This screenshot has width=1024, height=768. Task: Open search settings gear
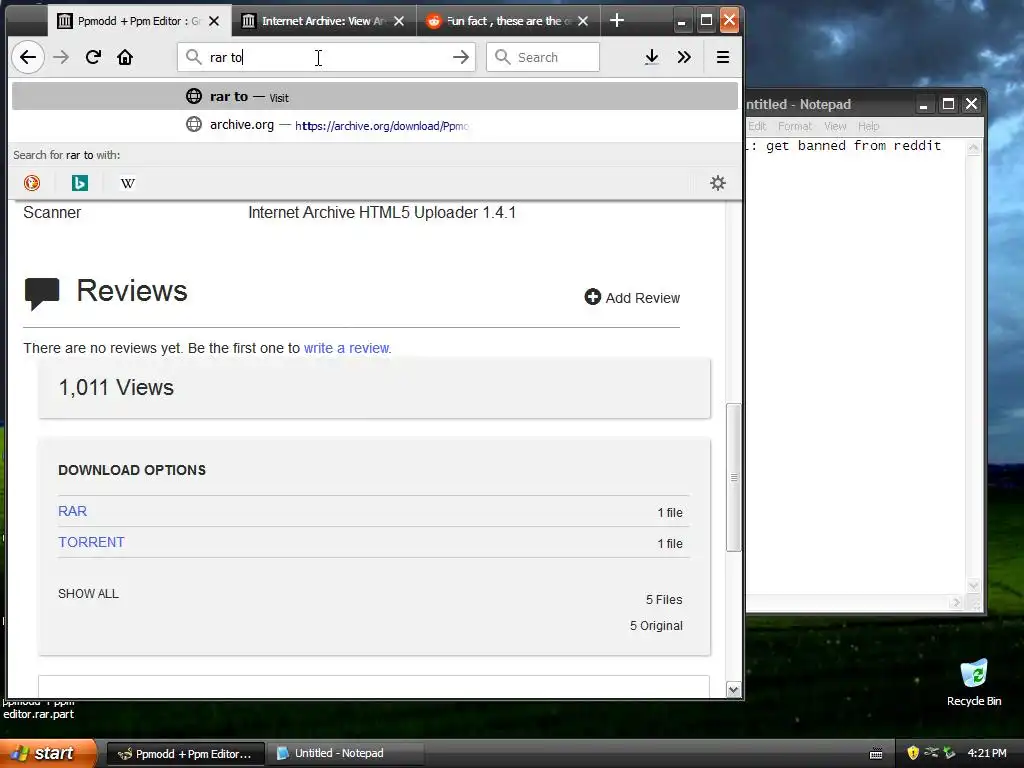(718, 183)
